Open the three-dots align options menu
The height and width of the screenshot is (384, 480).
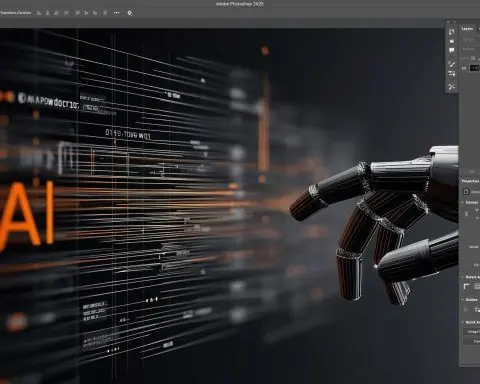click(116, 13)
